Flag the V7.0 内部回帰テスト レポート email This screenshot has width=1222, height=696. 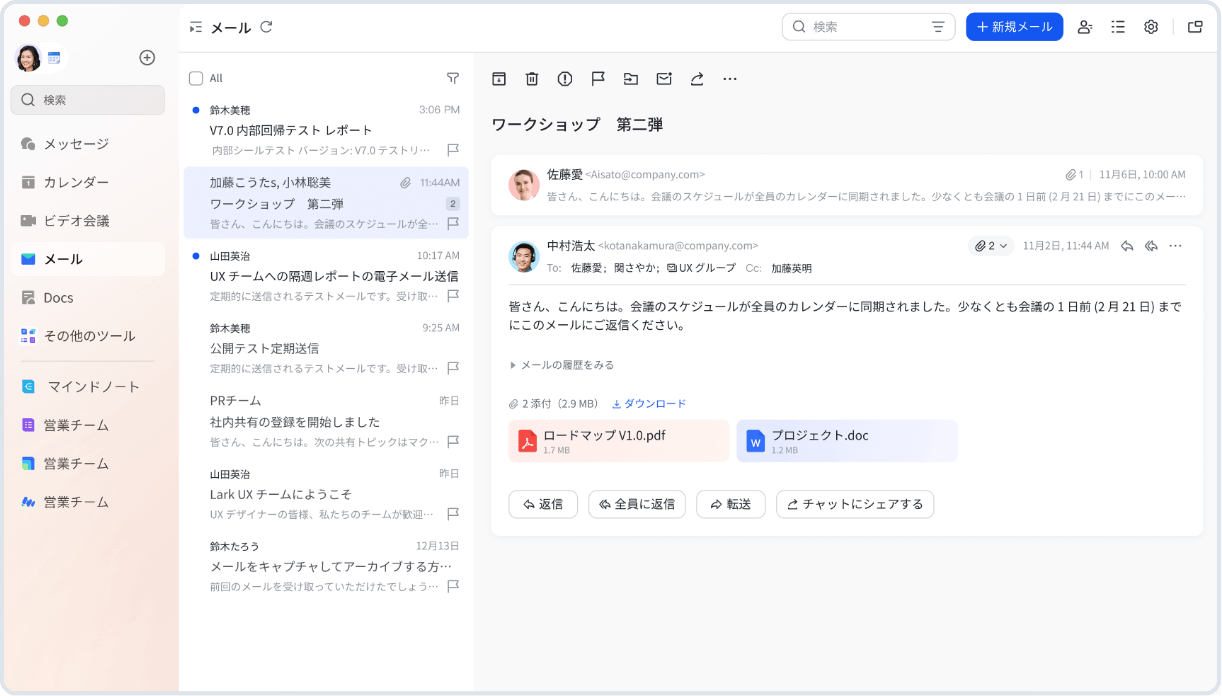click(x=453, y=150)
